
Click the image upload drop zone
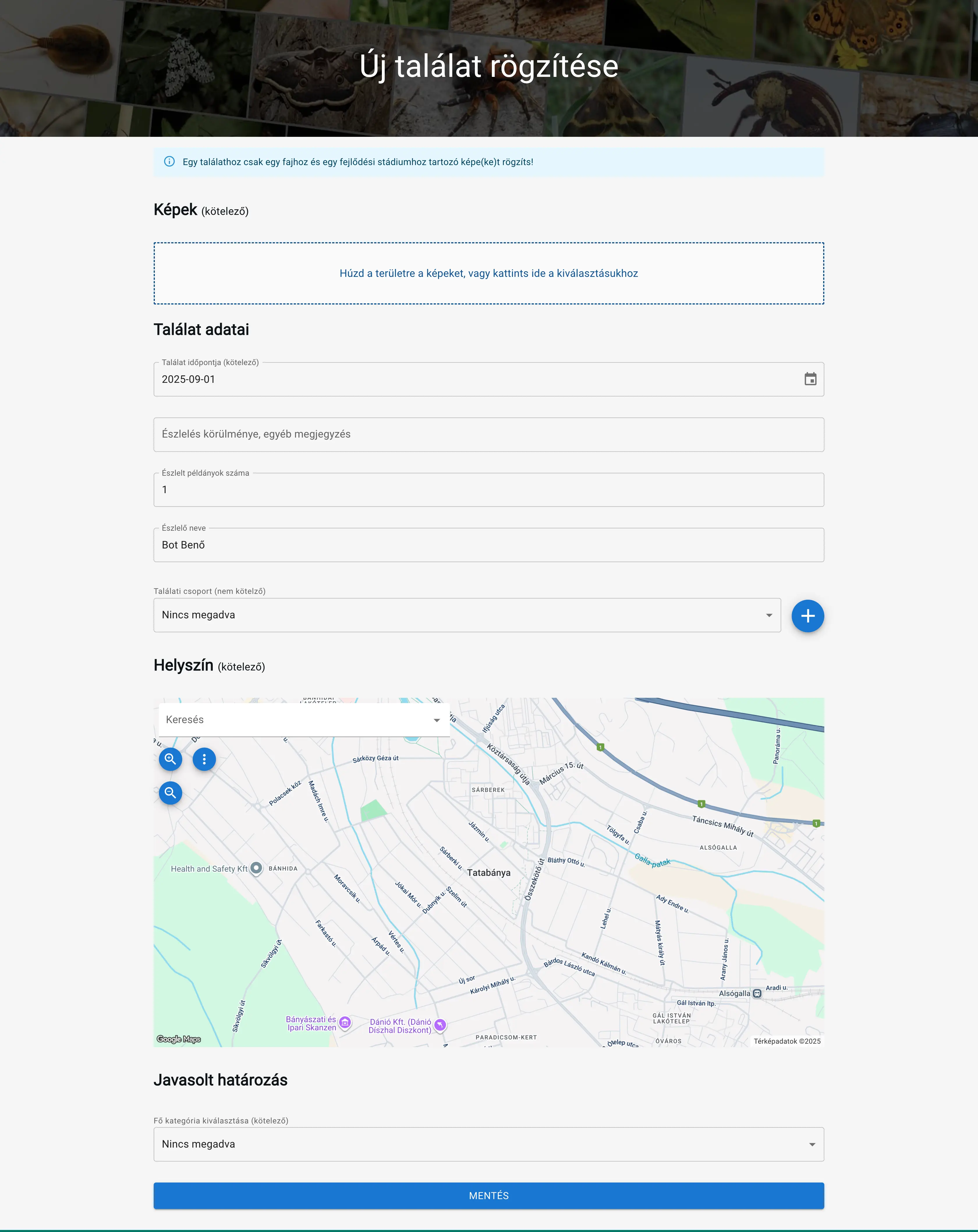click(488, 273)
